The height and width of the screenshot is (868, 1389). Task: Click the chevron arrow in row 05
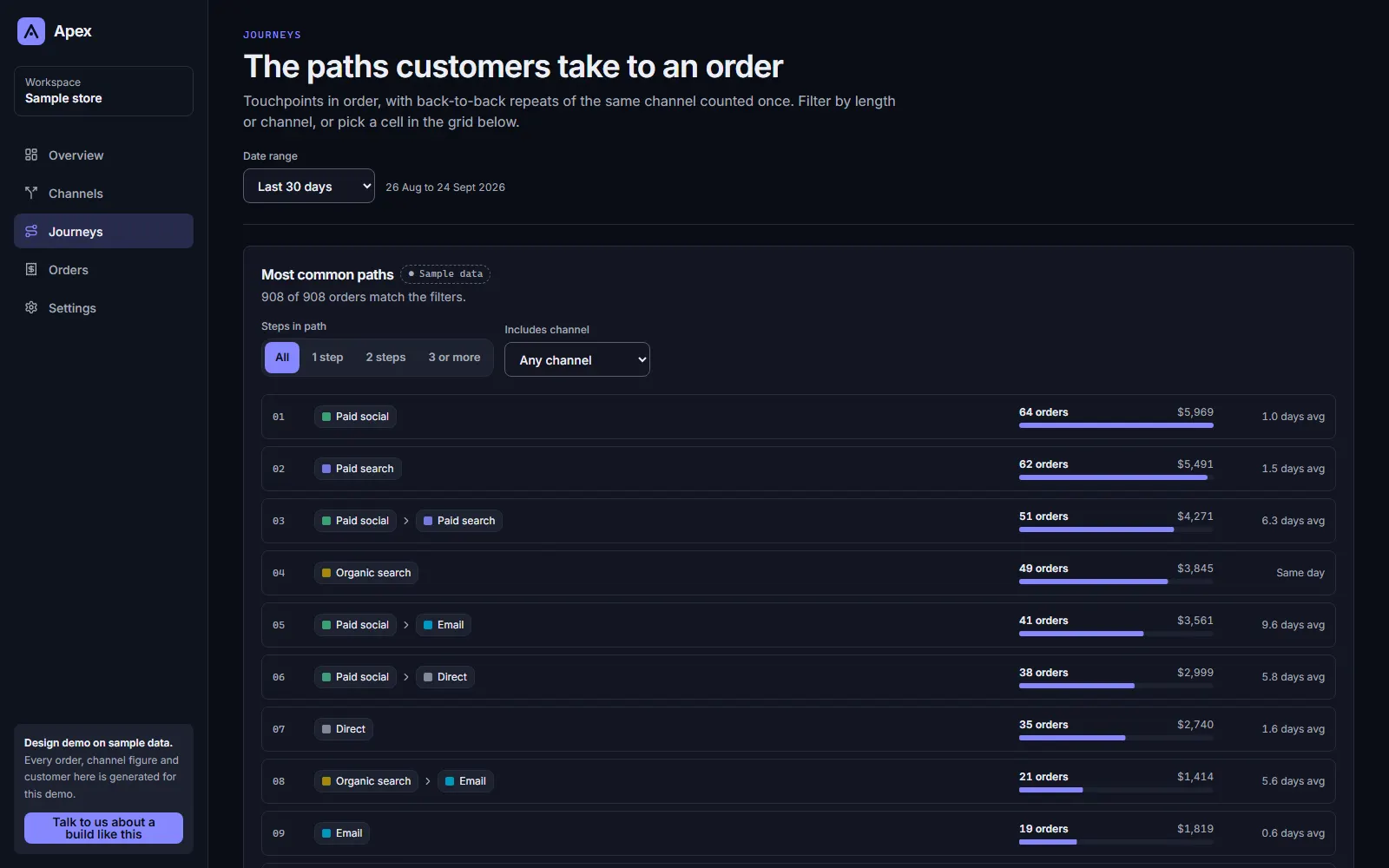coord(406,625)
